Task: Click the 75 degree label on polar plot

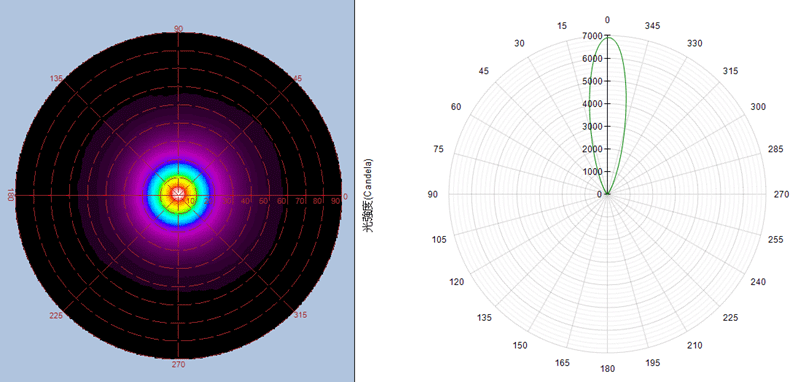Action: [x=439, y=149]
